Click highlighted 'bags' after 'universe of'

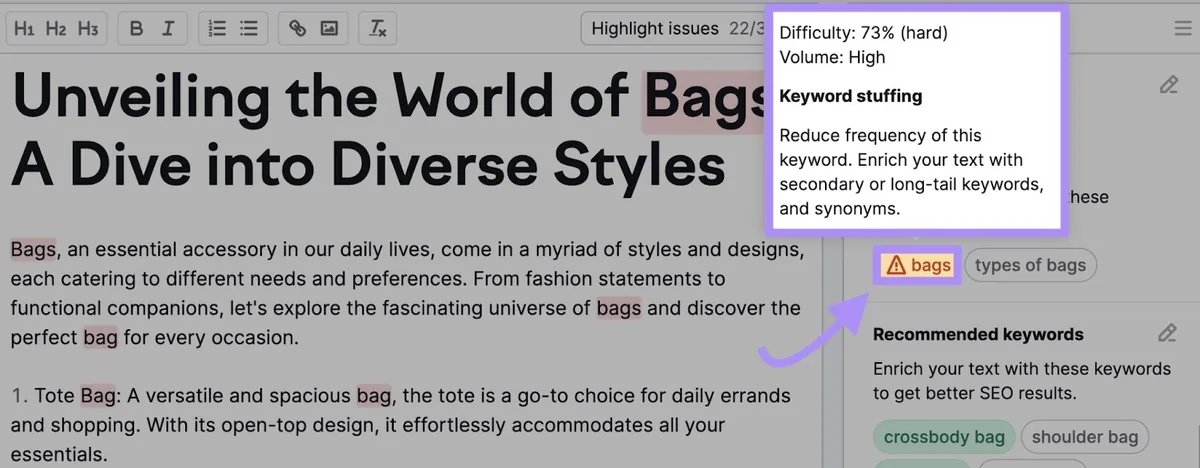pyautogui.click(x=619, y=308)
